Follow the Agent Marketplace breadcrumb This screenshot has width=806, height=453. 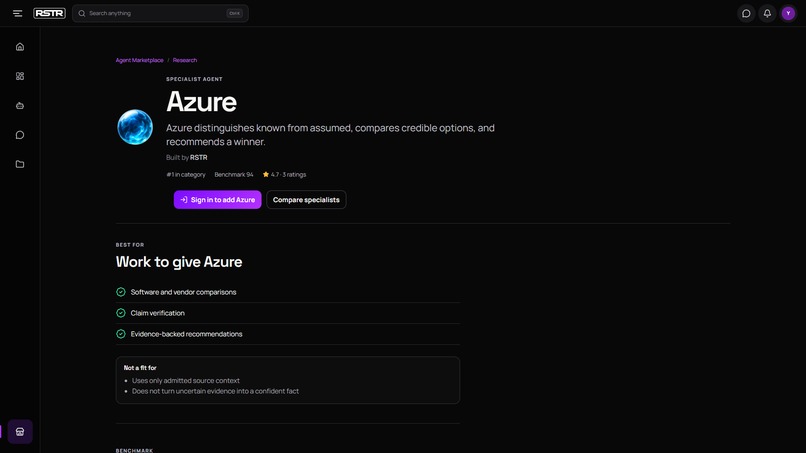point(139,60)
